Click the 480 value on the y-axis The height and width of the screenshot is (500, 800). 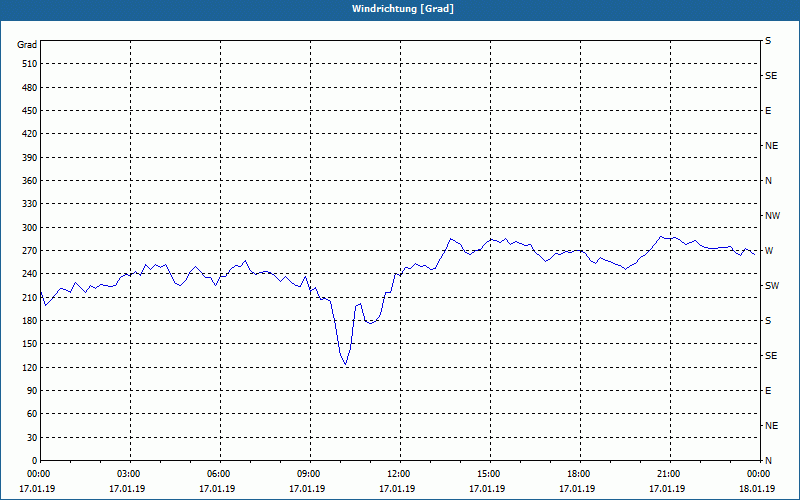tap(29, 88)
